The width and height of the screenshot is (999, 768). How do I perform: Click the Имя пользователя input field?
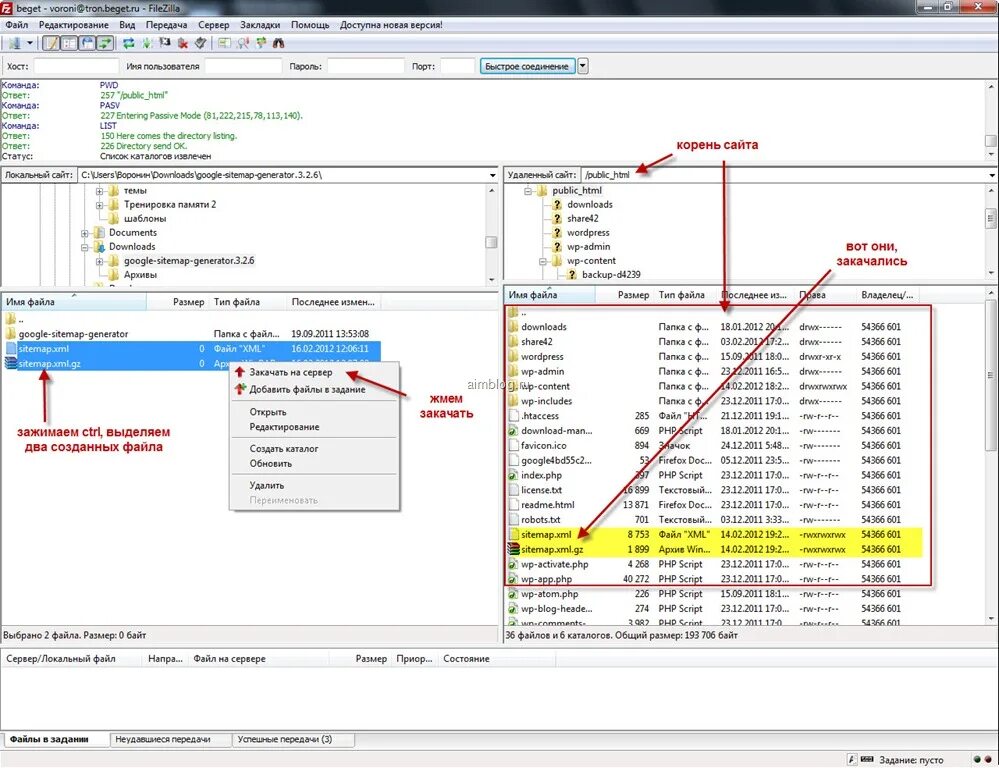tap(243, 66)
